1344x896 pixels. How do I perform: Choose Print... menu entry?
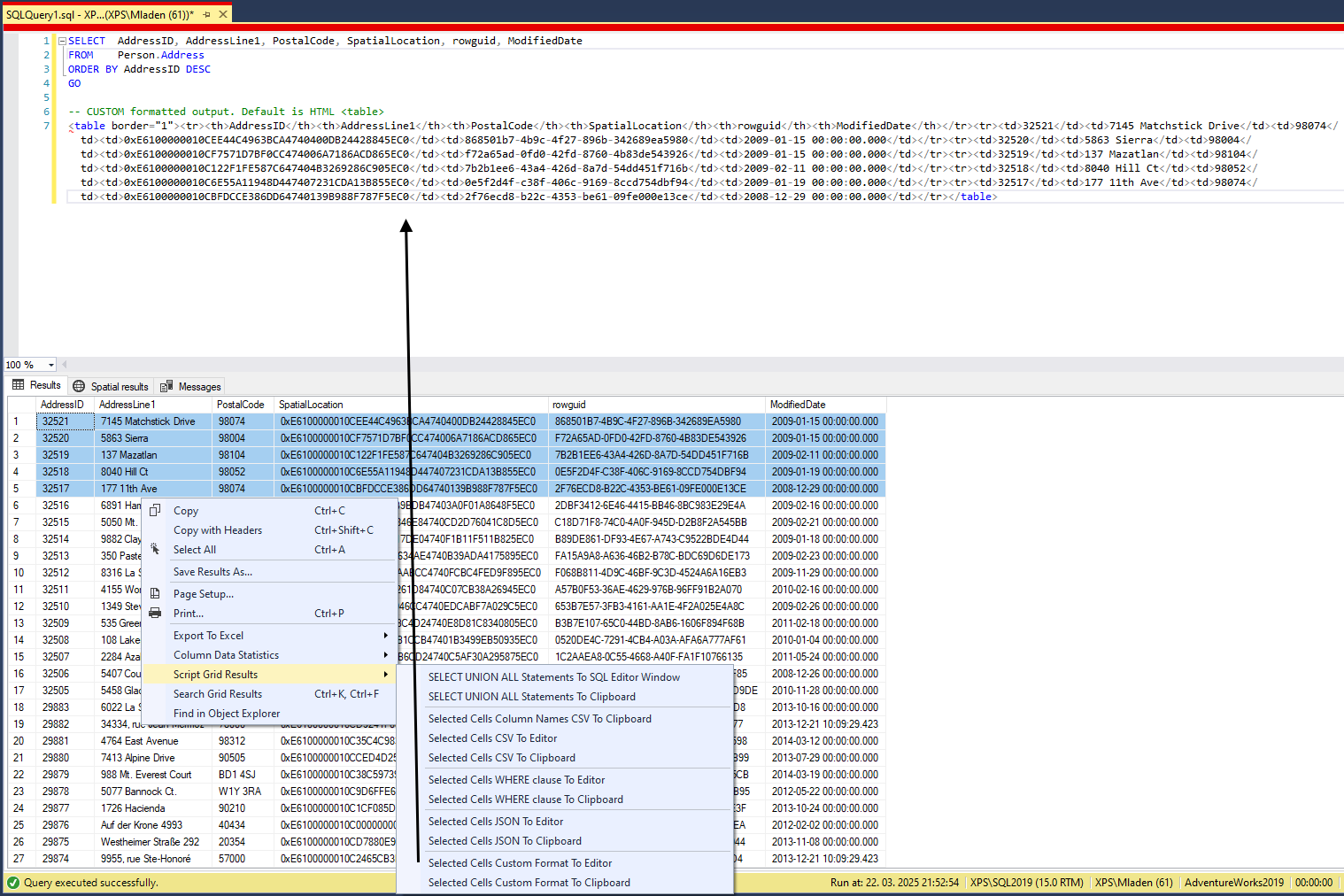pos(269,613)
